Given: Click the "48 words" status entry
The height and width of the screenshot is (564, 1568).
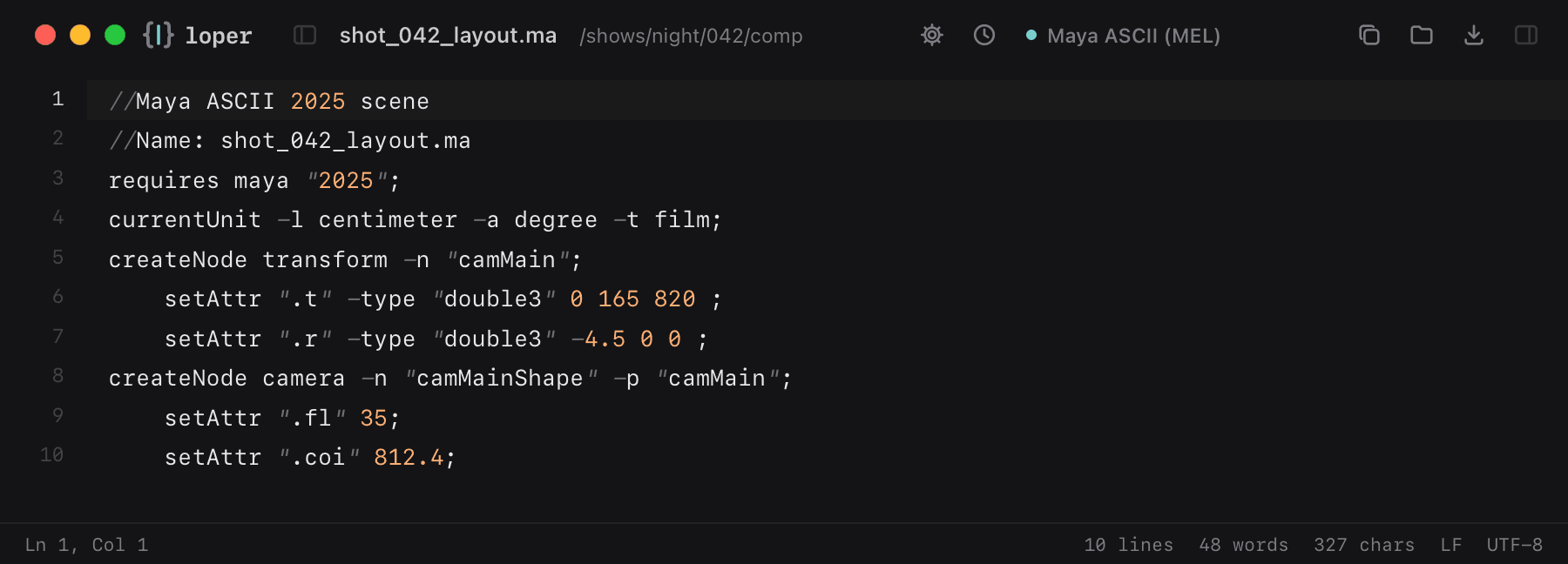Looking at the screenshot, I should pyautogui.click(x=1243, y=545).
